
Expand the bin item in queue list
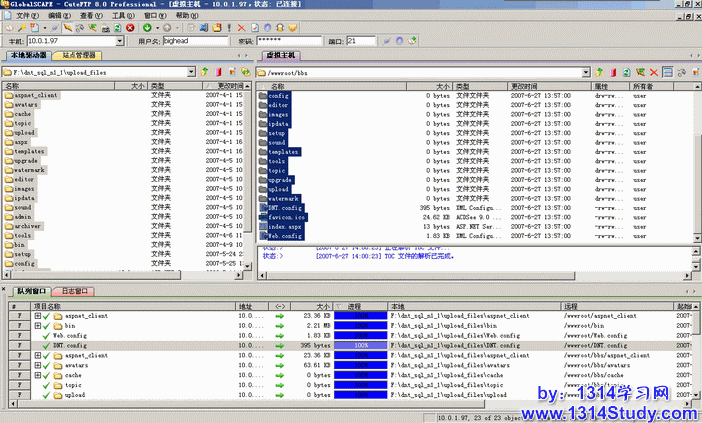point(37,326)
